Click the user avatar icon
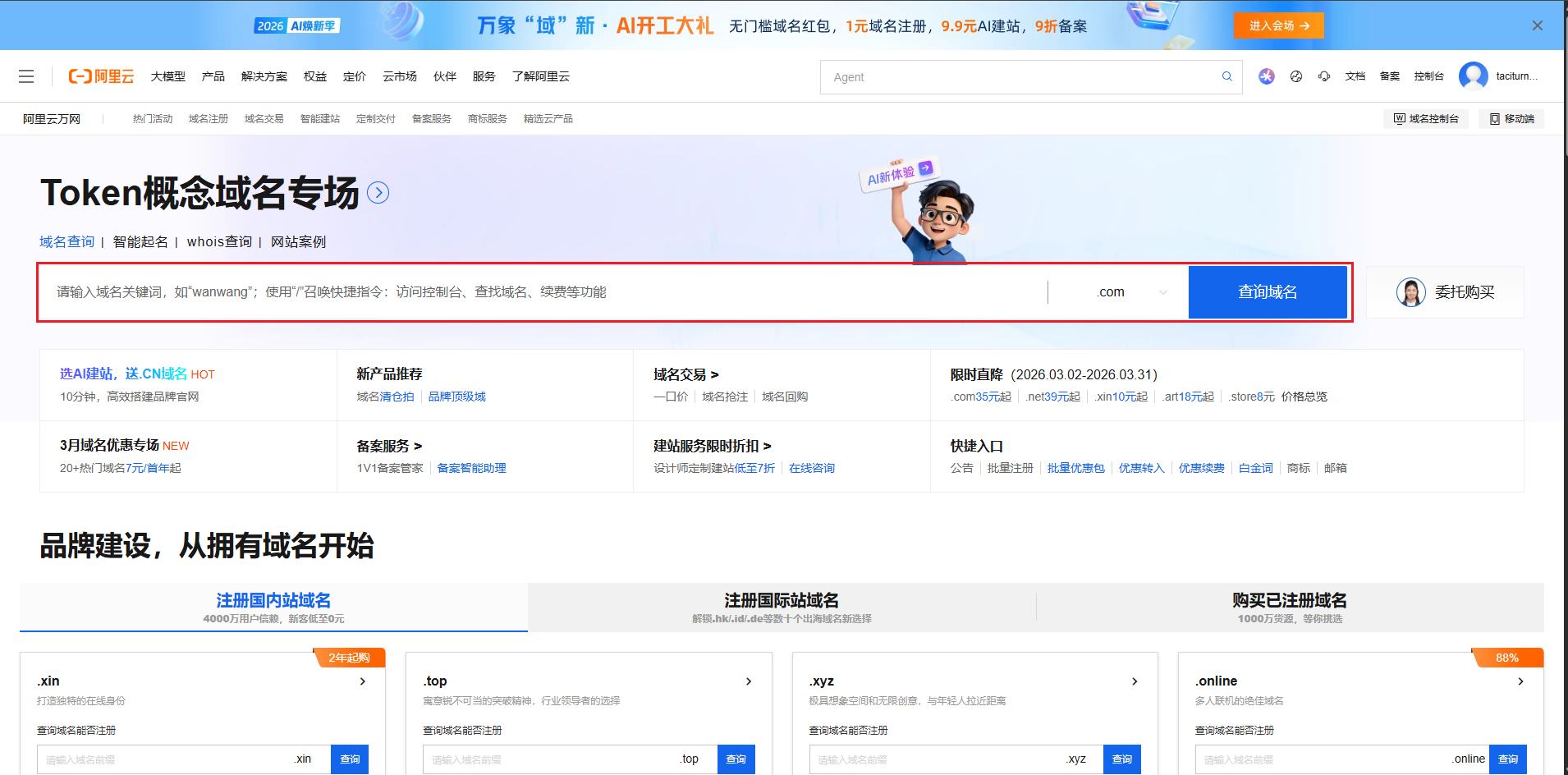This screenshot has height=775, width=1568. (x=1473, y=76)
